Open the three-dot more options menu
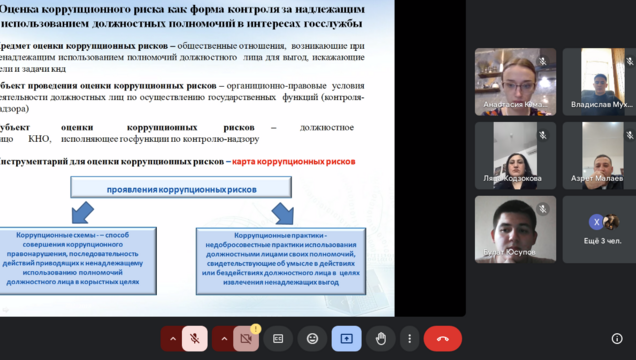 click(409, 339)
